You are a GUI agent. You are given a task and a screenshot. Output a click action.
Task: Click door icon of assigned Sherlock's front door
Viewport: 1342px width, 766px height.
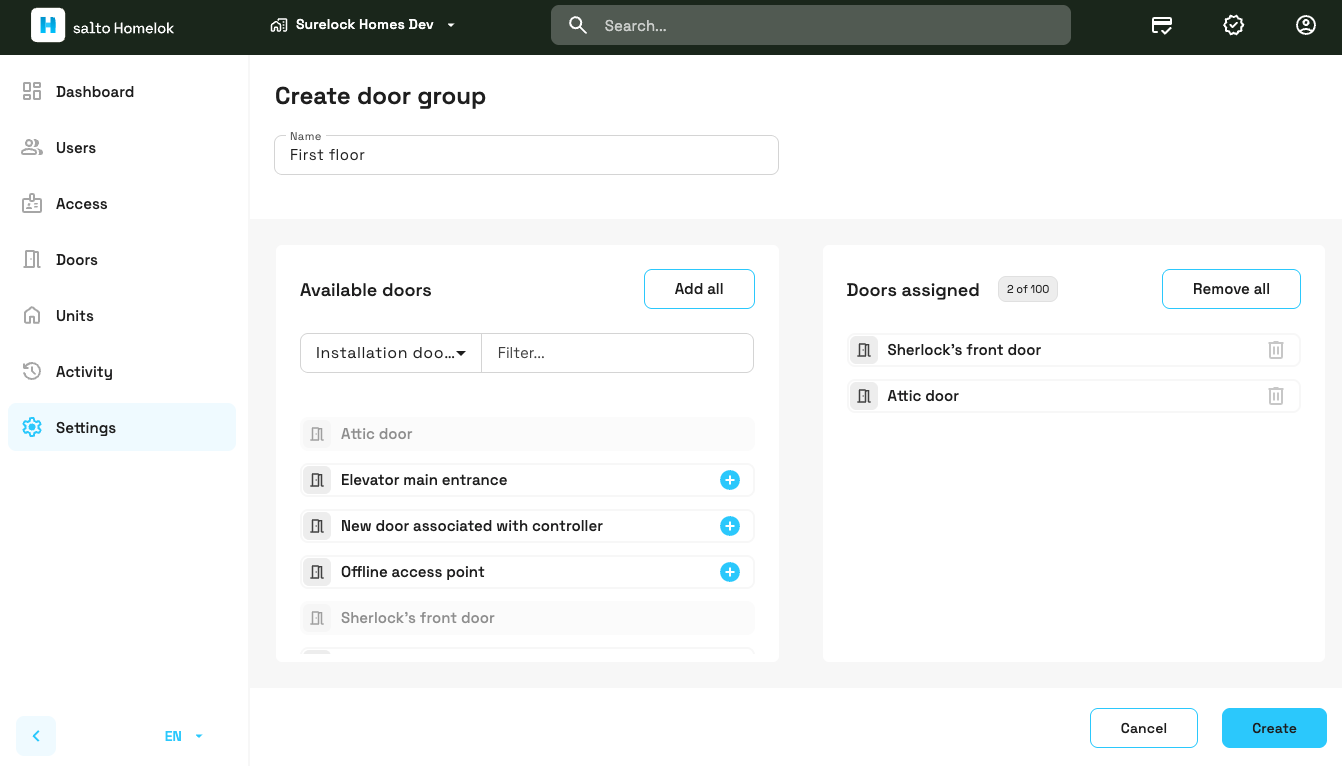[x=864, y=350]
